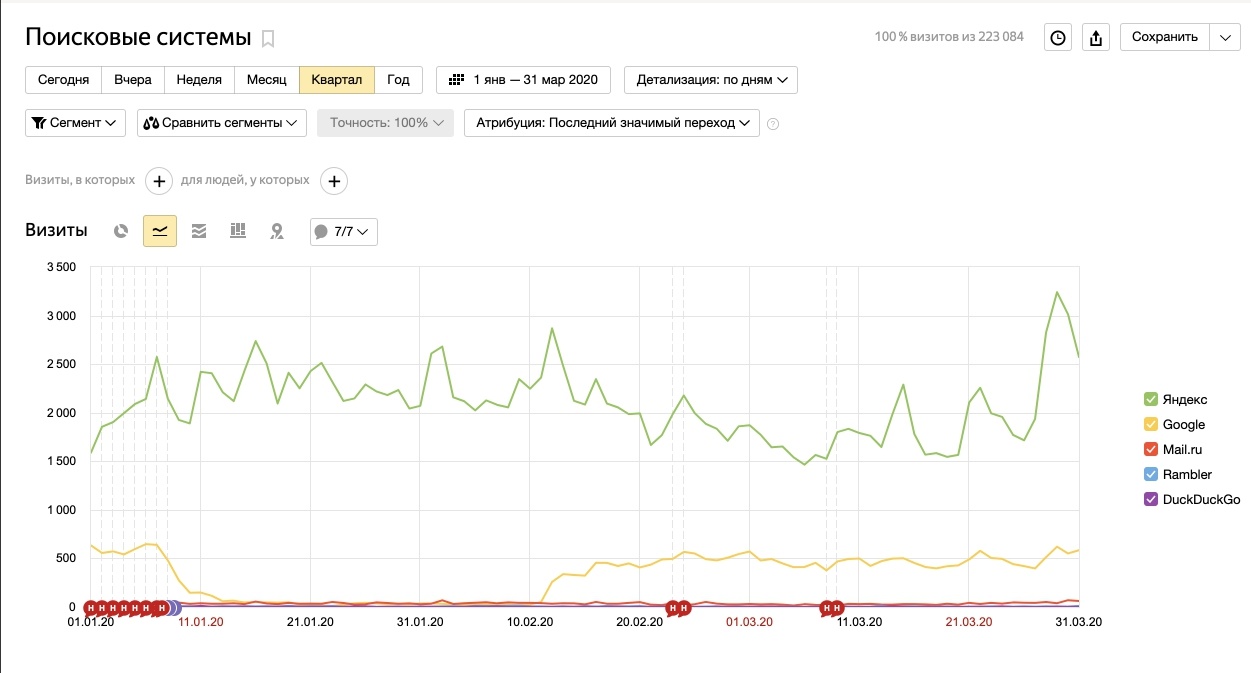Viewport: 1251px width, 673px height.
Task: Add a visit condition with the plus button
Action: coord(160,181)
